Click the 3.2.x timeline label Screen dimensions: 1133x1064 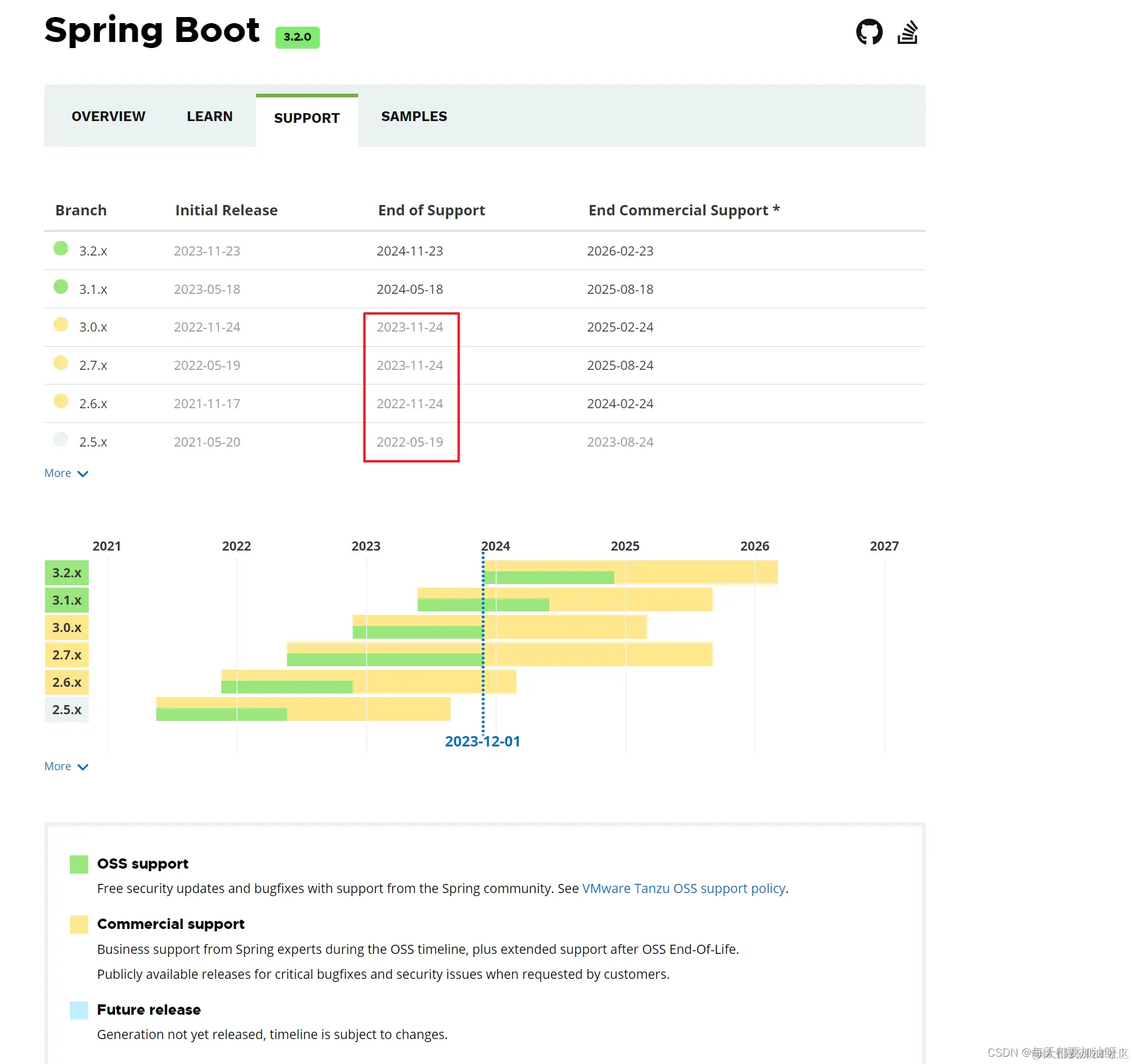(x=67, y=572)
